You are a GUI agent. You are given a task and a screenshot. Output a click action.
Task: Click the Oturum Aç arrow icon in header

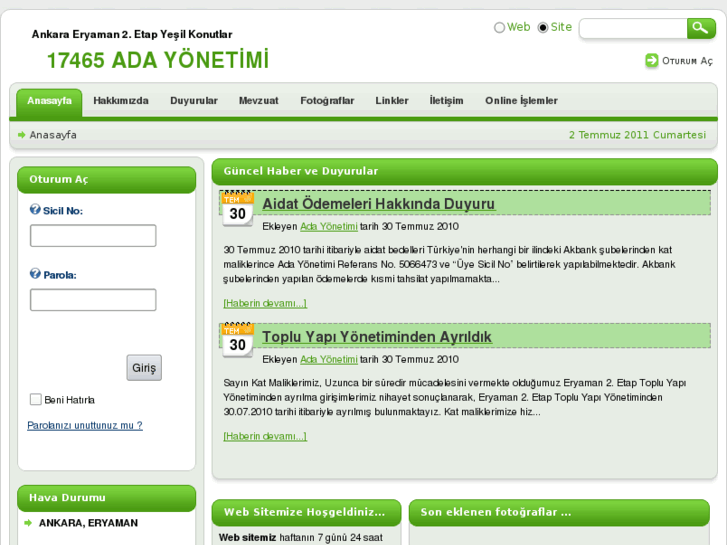tap(651, 60)
